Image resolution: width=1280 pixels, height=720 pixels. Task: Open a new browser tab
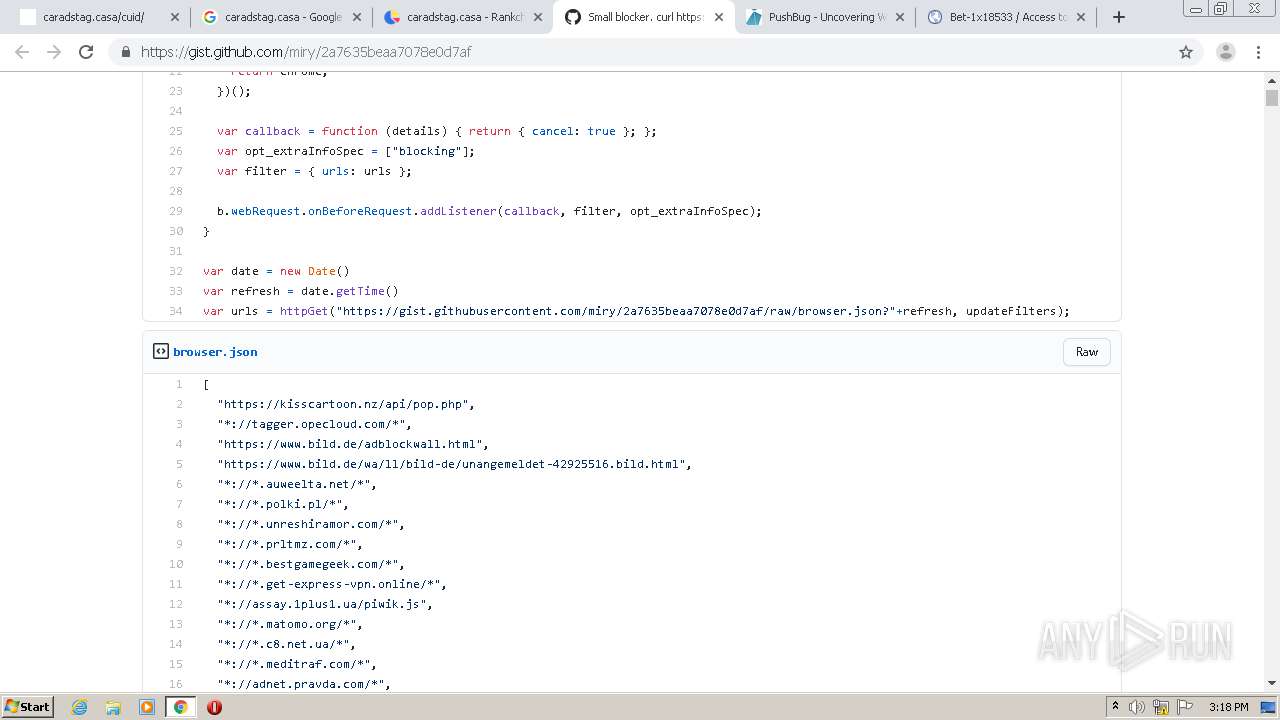pyautogui.click(x=1119, y=17)
